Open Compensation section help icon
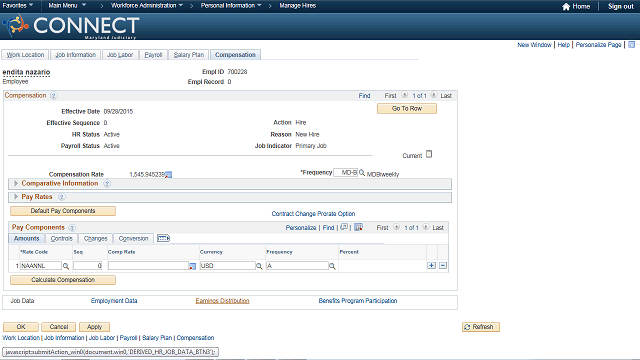 53,96
